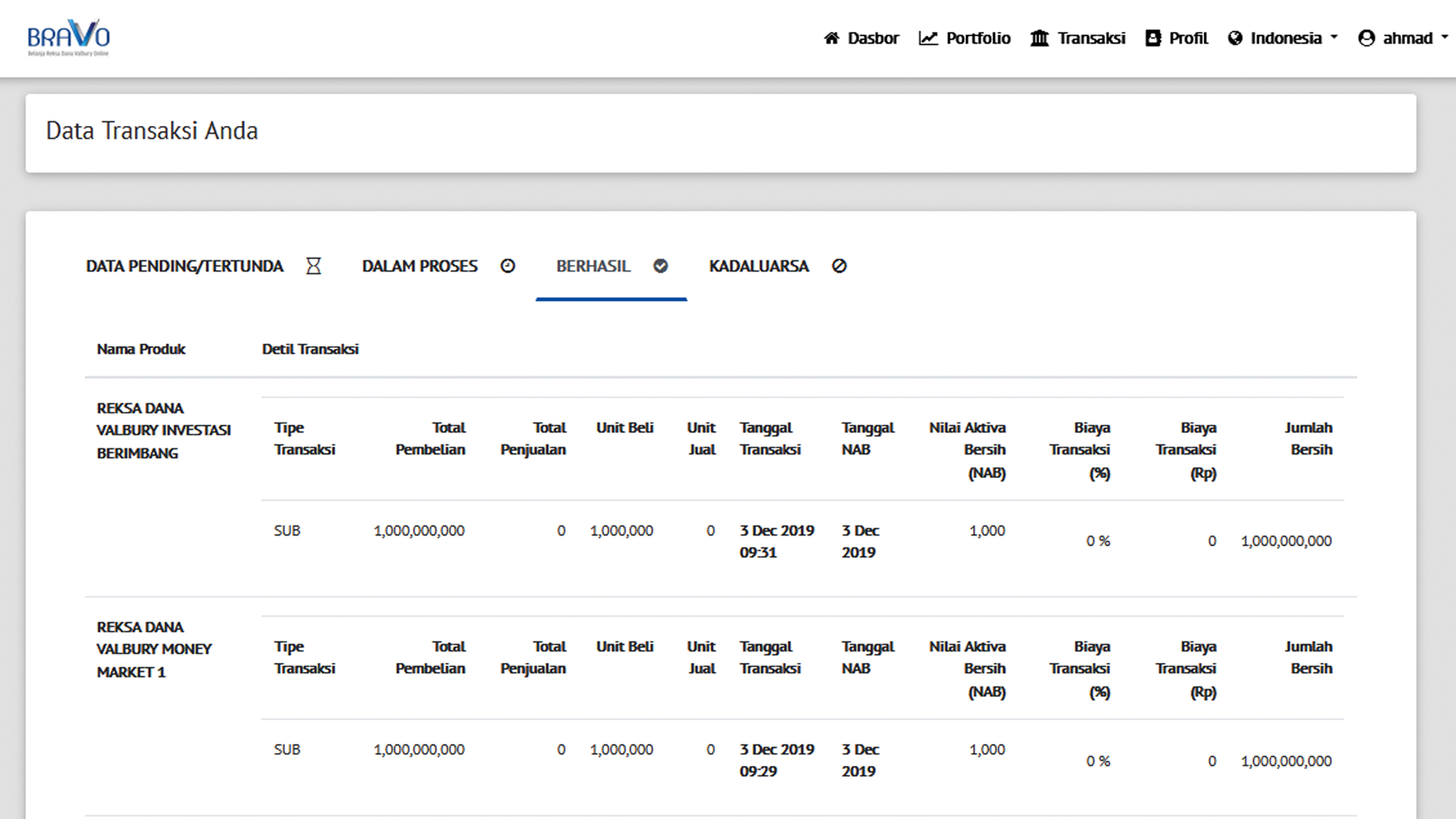Image resolution: width=1456 pixels, height=819 pixels.
Task: Click the Dasbor home icon
Action: coord(831,38)
